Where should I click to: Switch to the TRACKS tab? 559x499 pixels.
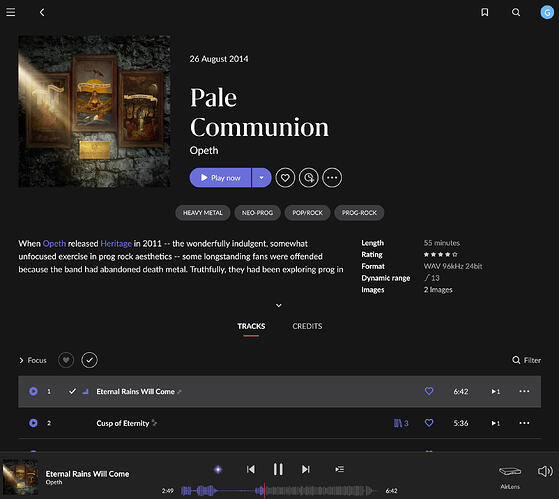pyautogui.click(x=251, y=326)
